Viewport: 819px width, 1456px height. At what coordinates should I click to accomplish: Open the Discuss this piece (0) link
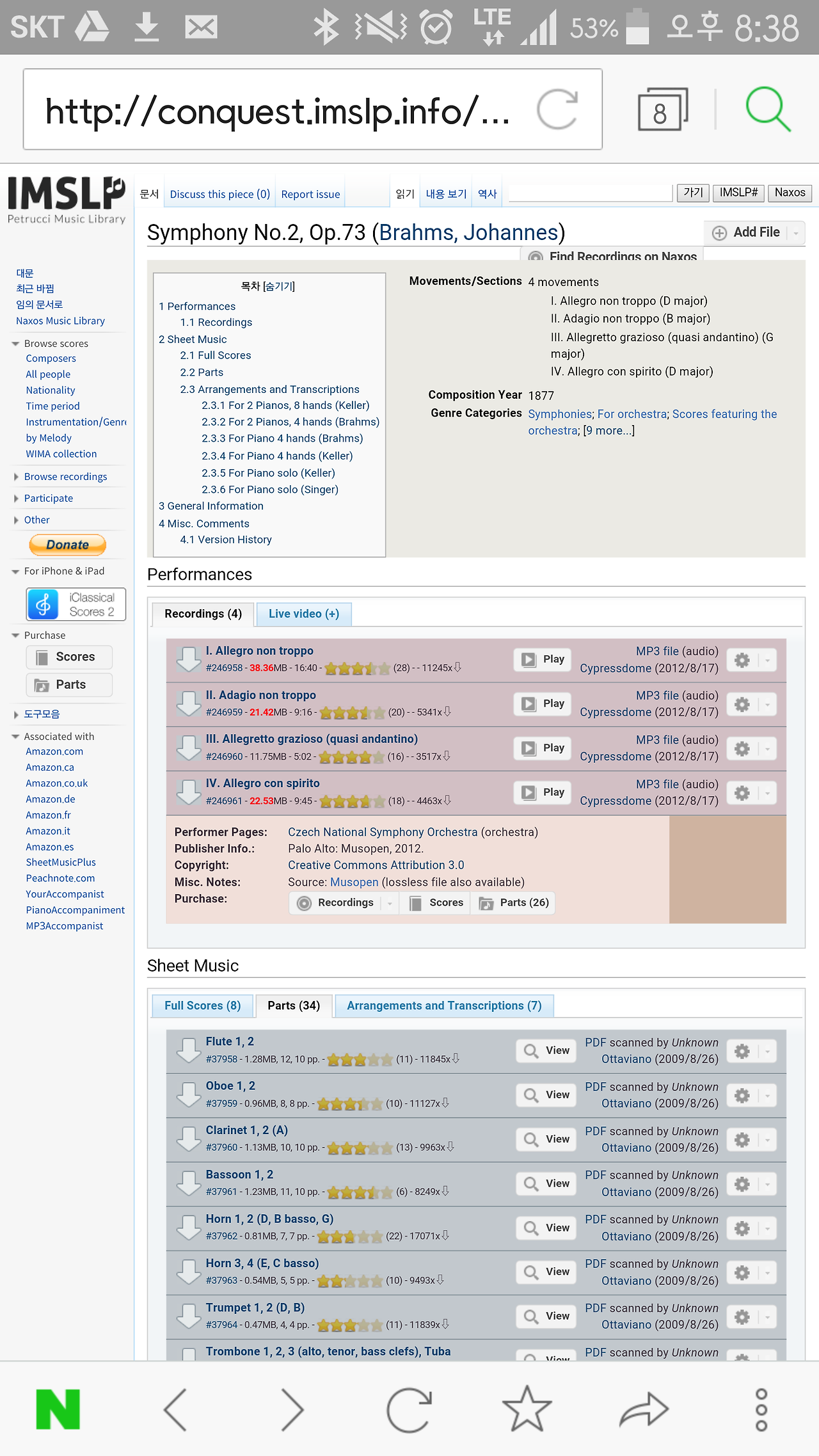[x=220, y=194]
